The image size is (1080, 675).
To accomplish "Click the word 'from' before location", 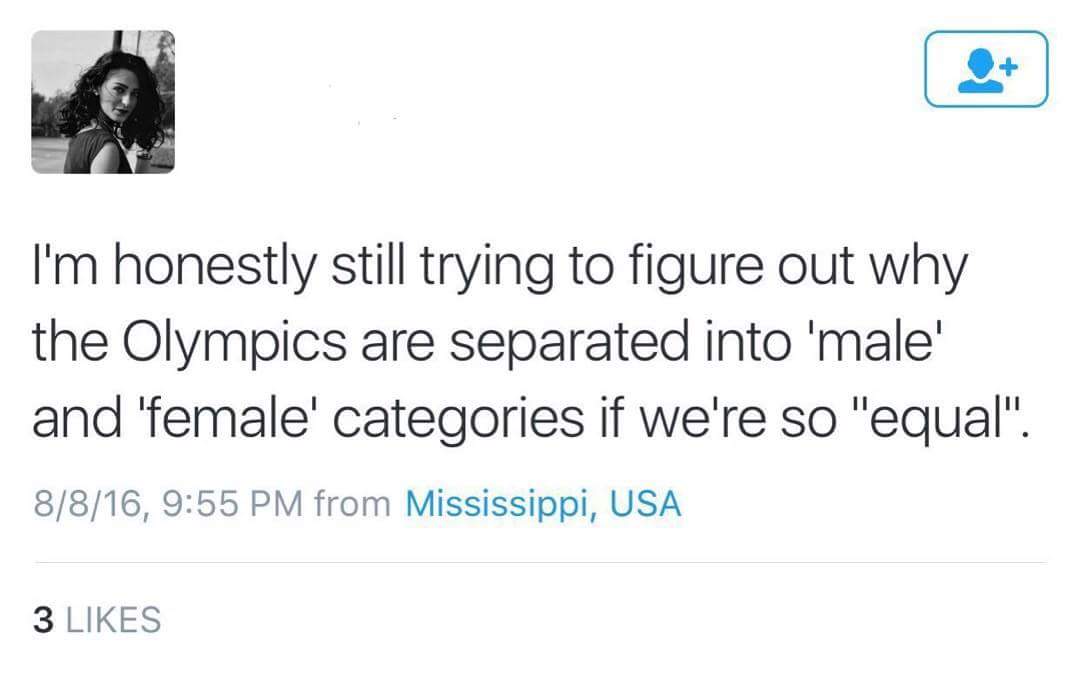I will click(352, 503).
